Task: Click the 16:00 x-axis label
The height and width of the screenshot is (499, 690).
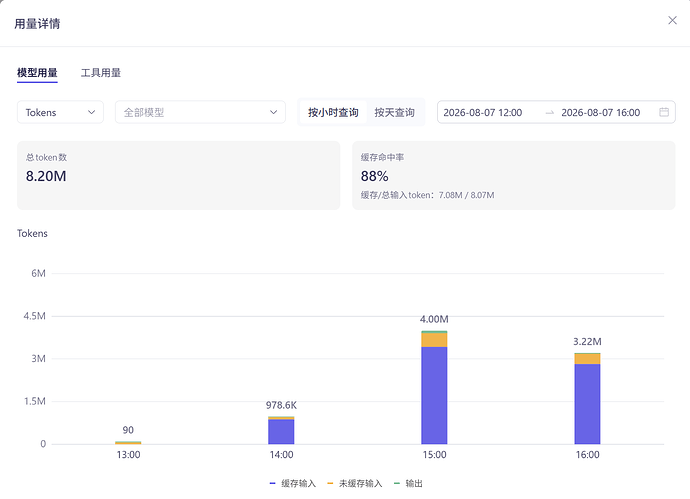Action: (x=587, y=455)
